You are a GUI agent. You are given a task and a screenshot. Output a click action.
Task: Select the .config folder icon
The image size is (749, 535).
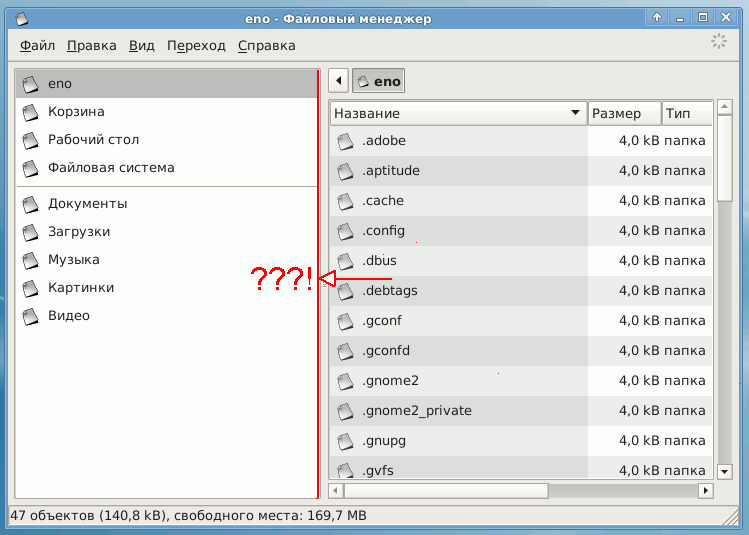coord(345,232)
